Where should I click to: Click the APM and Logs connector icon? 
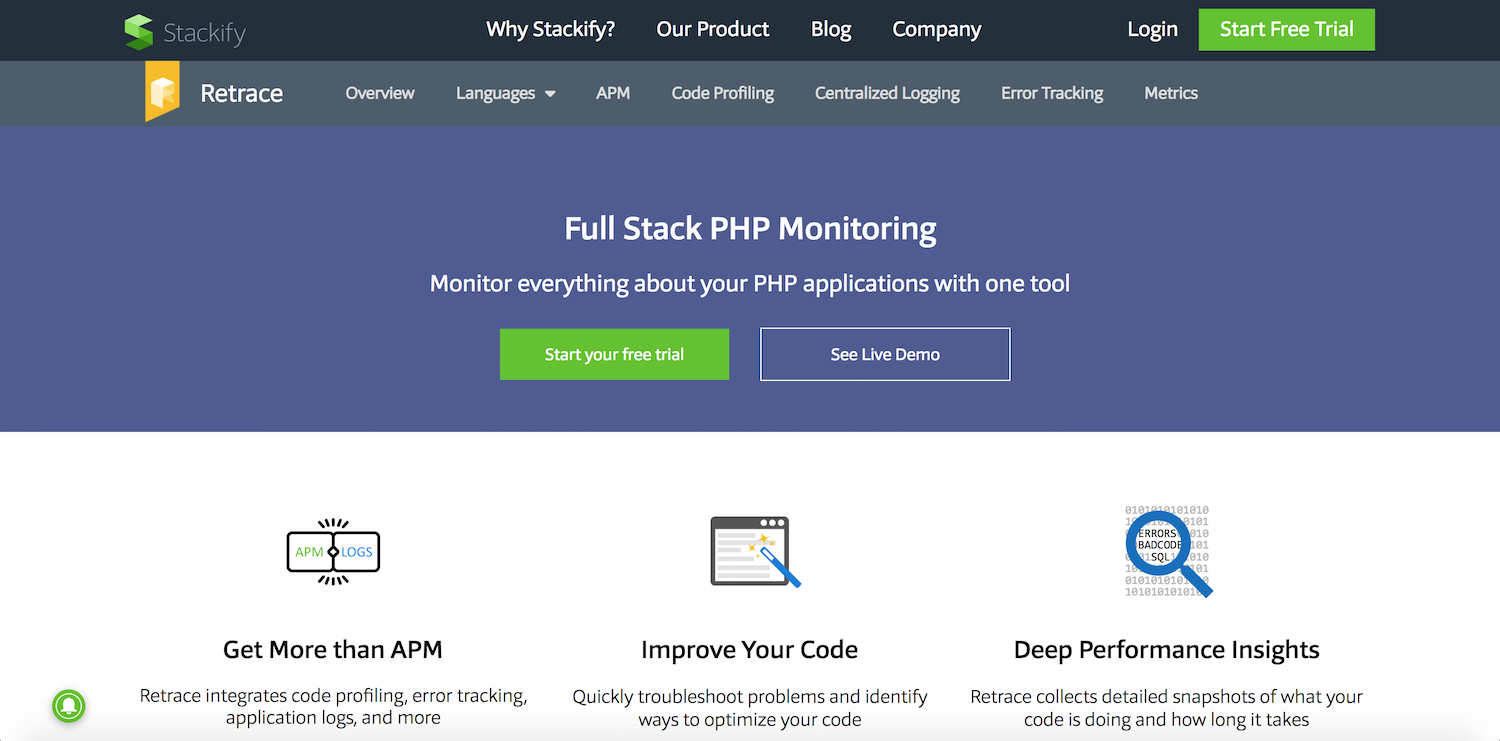[333, 551]
